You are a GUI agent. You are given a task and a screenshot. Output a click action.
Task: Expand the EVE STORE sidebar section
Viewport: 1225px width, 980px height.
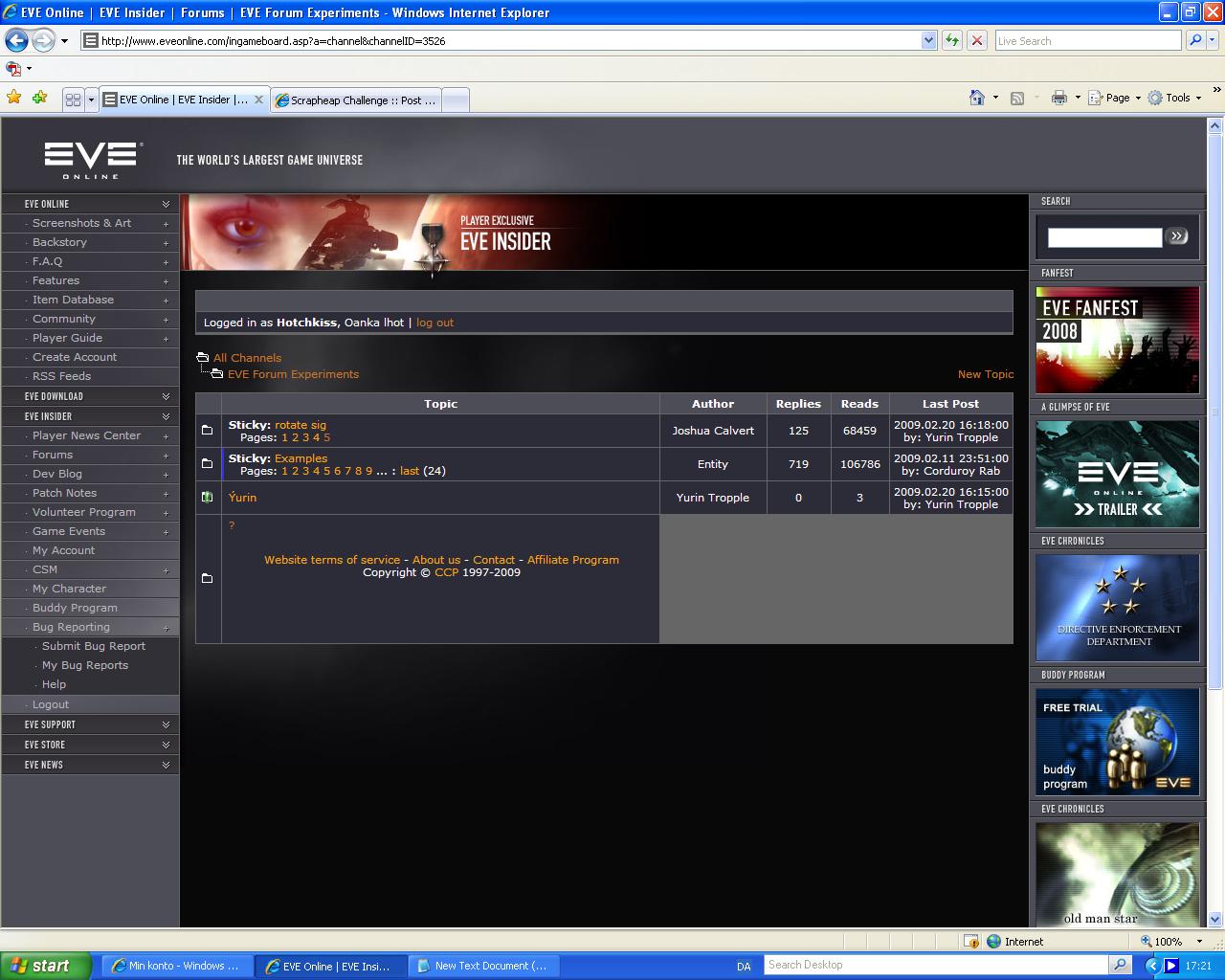coord(166,745)
